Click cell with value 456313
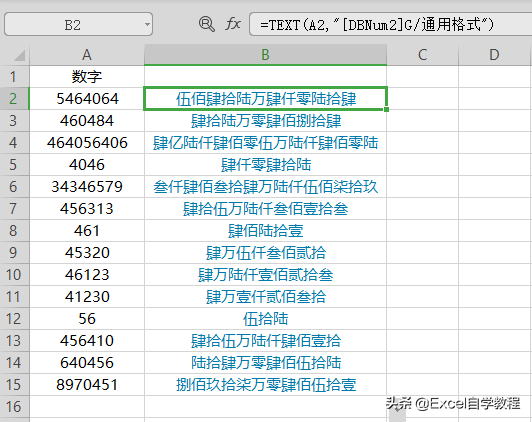Image resolution: width=532 pixels, height=422 pixels. 87,209
